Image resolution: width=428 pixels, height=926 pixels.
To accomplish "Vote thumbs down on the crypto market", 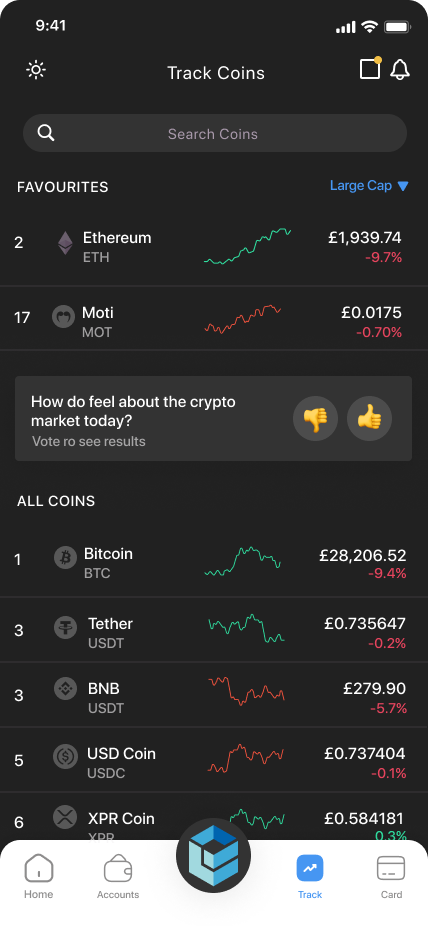I will (315, 419).
